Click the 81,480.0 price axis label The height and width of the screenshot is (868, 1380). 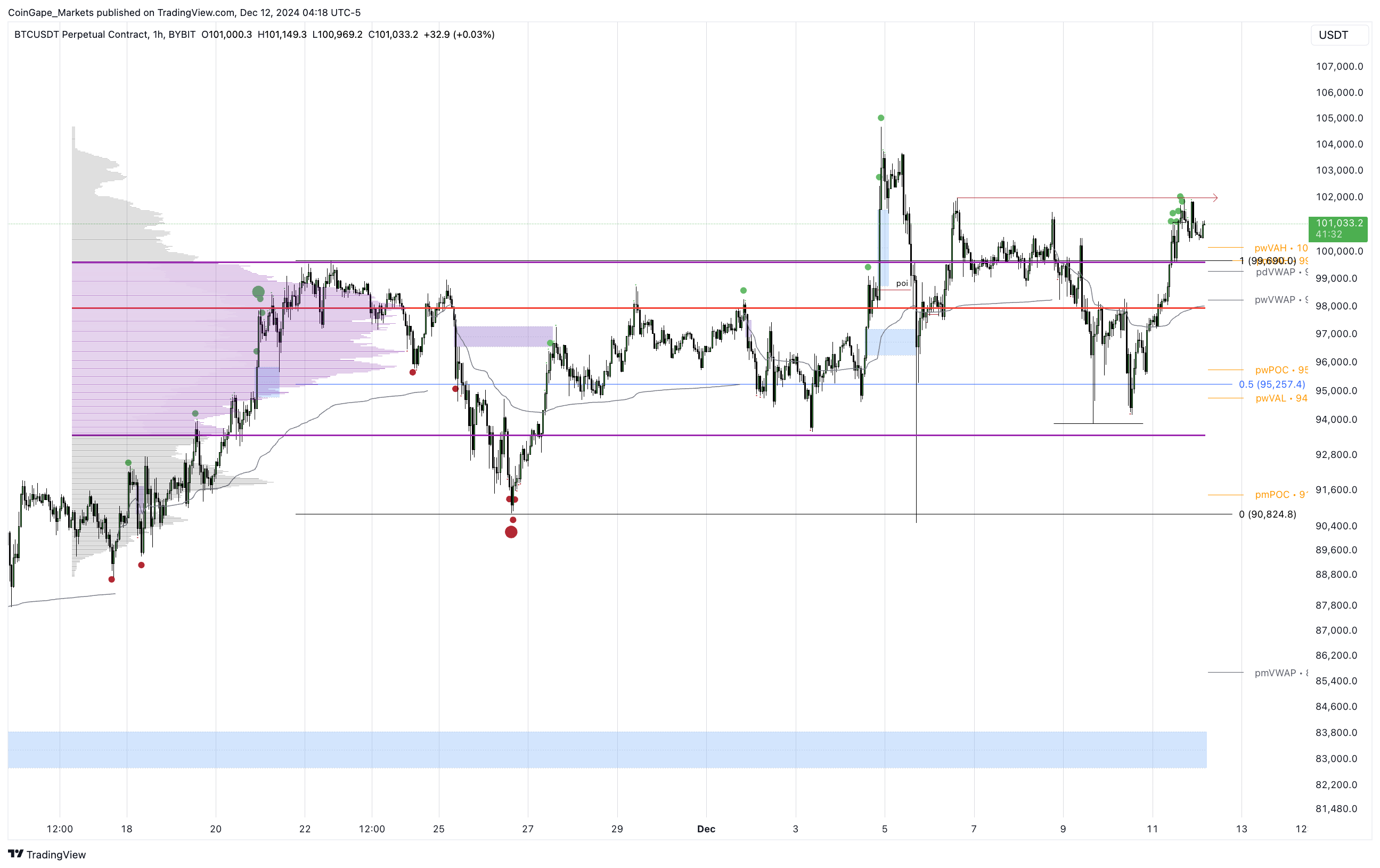[1336, 809]
